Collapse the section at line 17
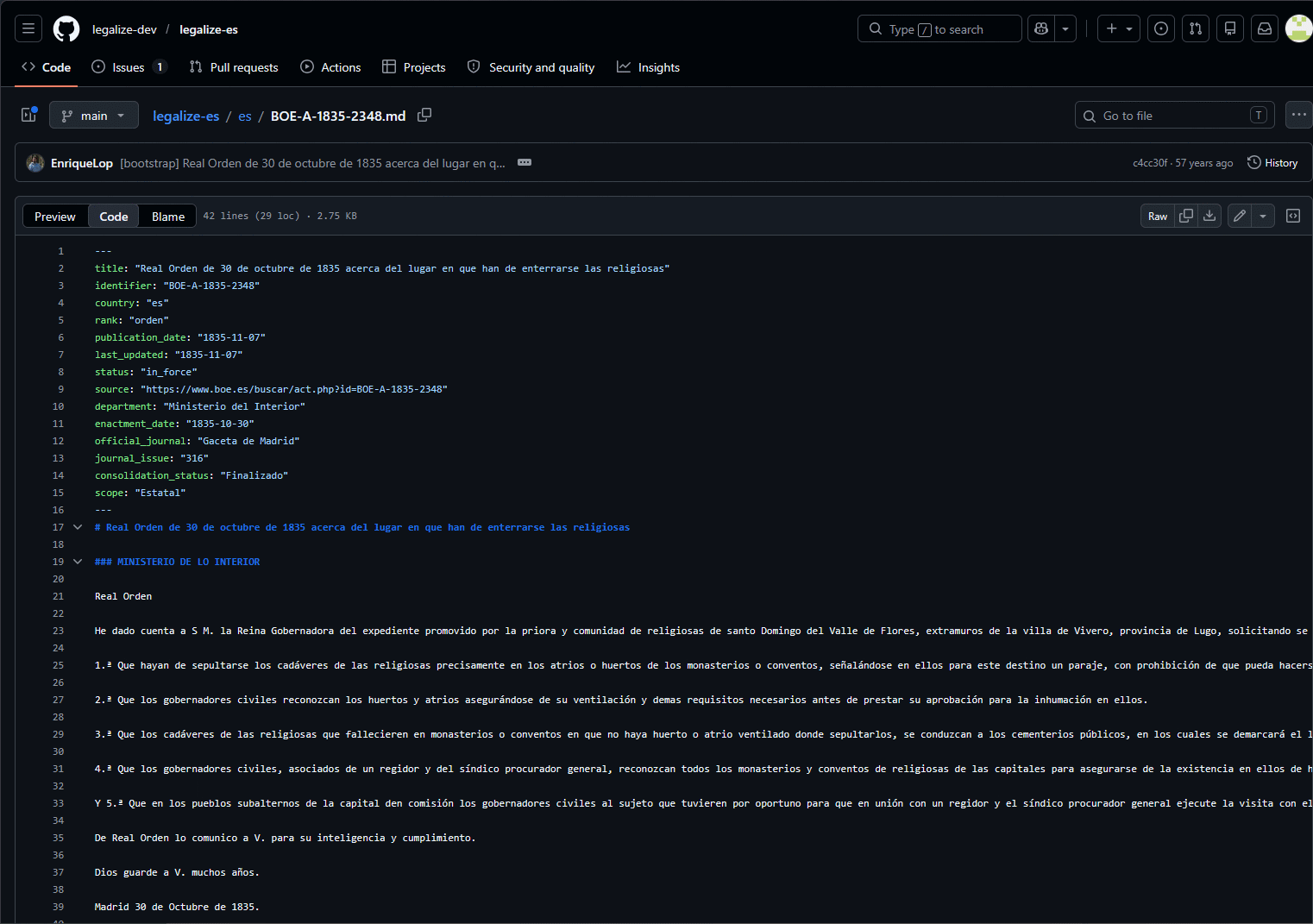Image resolution: width=1313 pixels, height=924 pixels. point(78,527)
